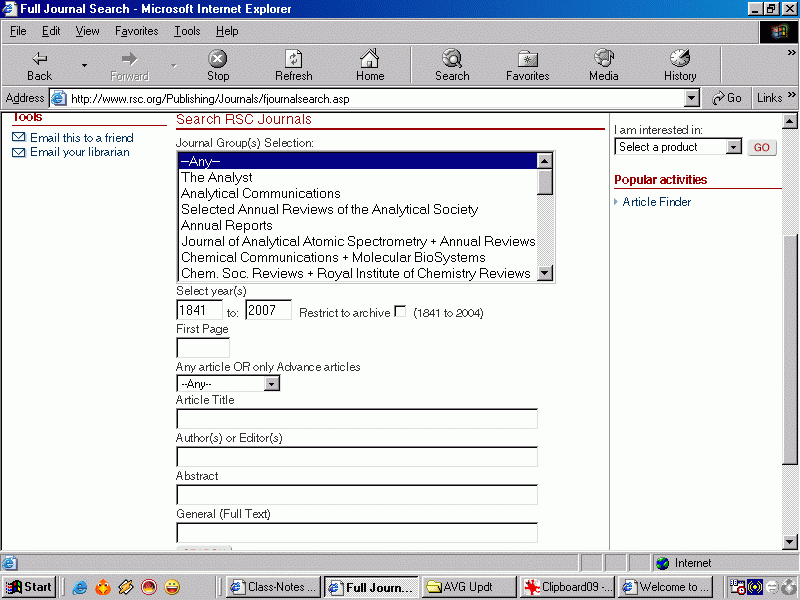Viewport: 800px width, 600px height.
Task: Click the First Page input field
Action: coord(203,348)
